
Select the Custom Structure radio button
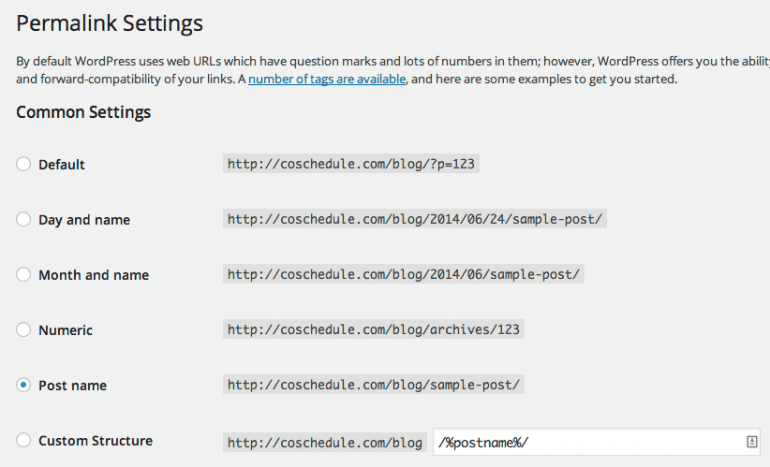[24, 440]
